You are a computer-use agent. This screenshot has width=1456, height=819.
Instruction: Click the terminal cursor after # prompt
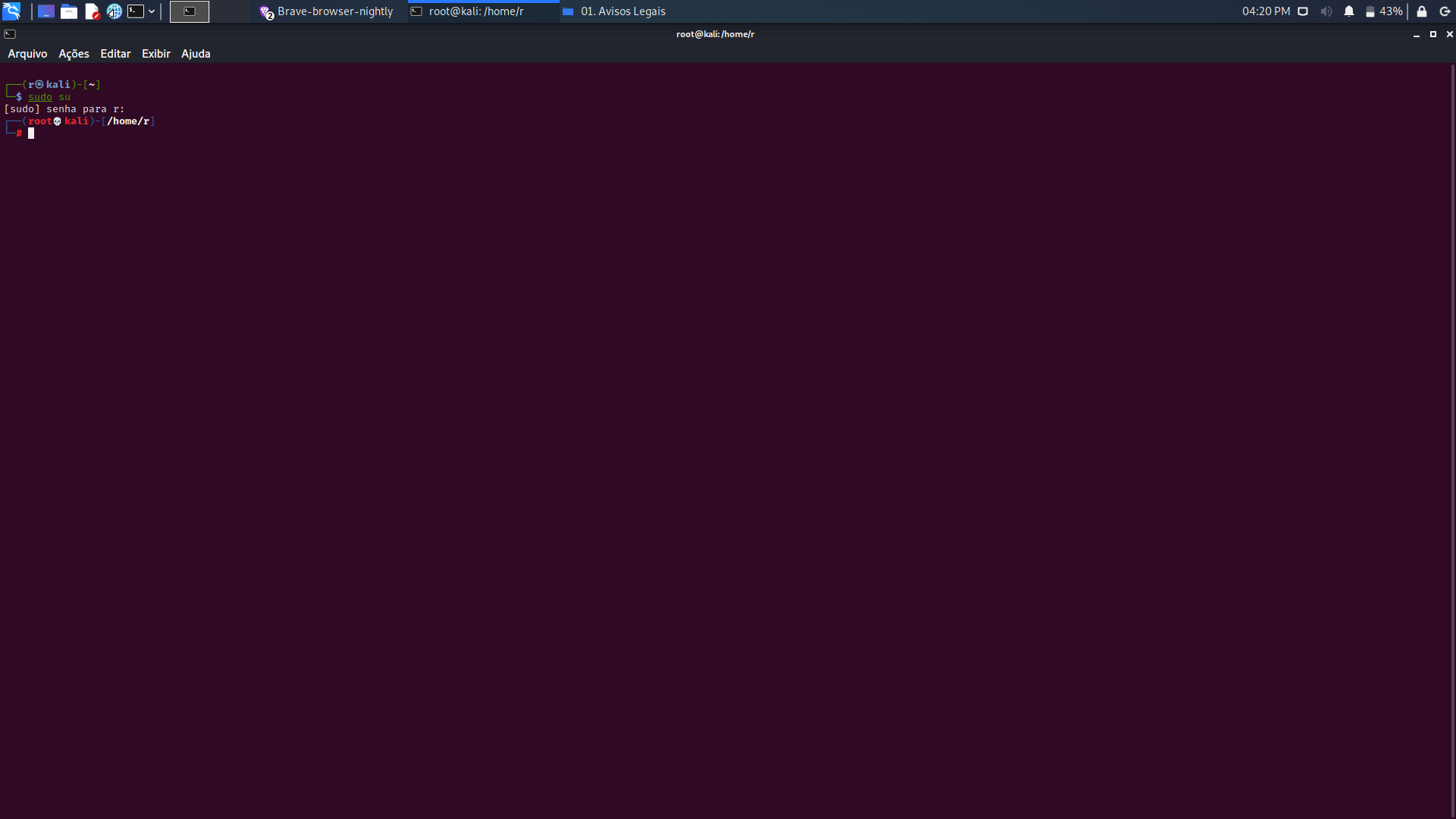tap(31, 133)
